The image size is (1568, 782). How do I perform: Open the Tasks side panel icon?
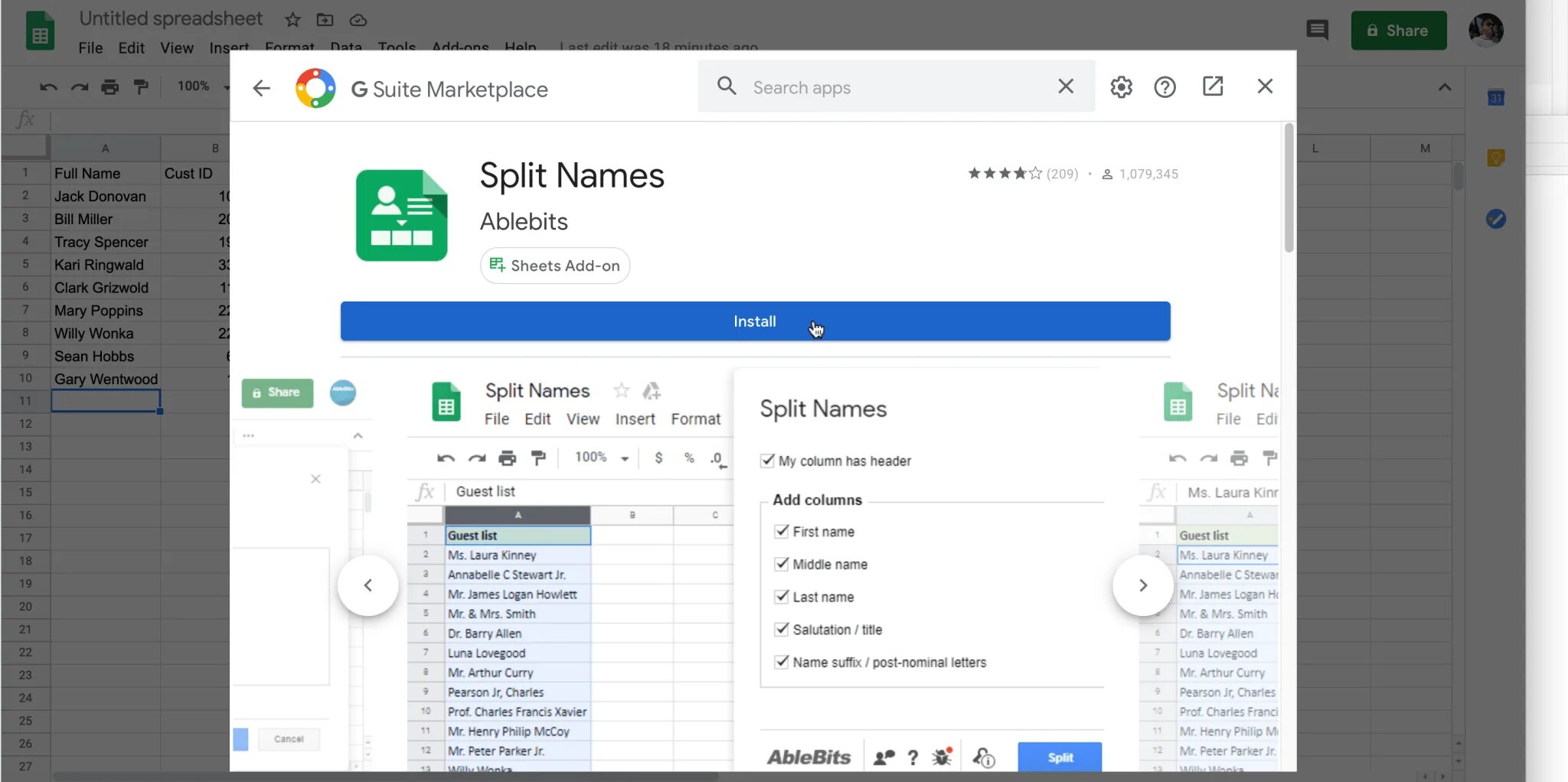coord(1496,219)
